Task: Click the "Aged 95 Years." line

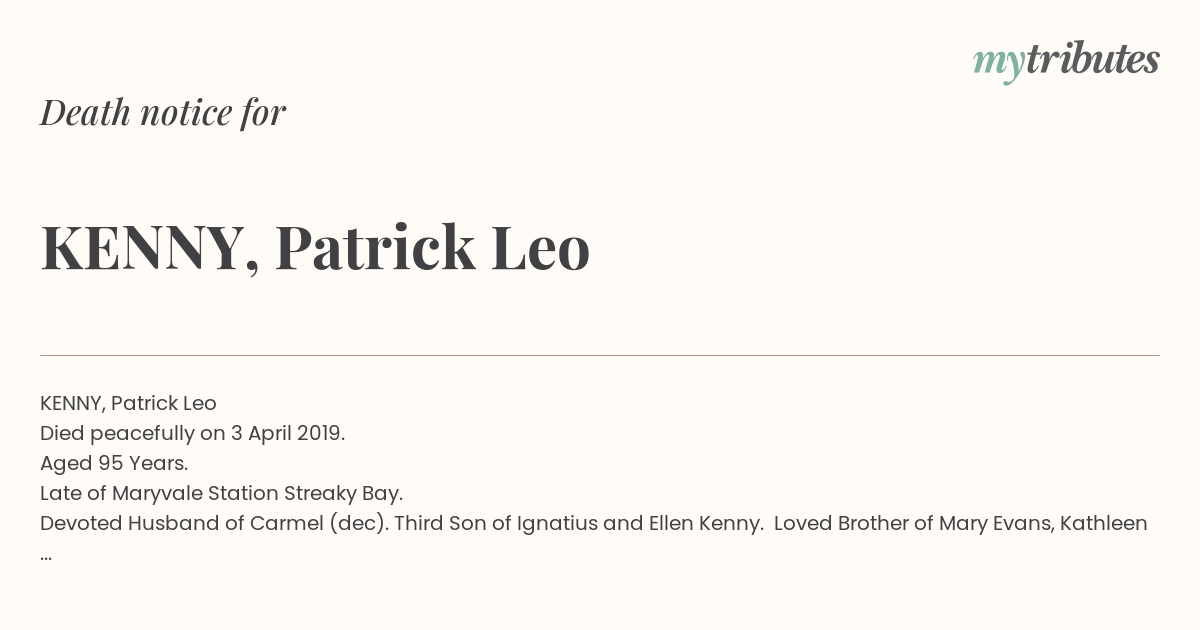Action: coord(114,463)
